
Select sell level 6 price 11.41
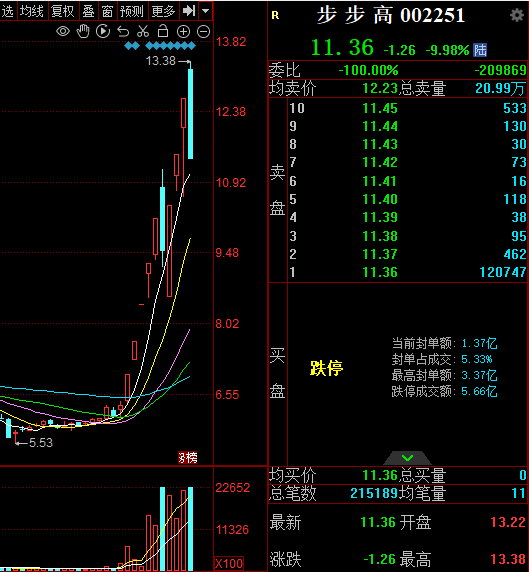[380, 181]
